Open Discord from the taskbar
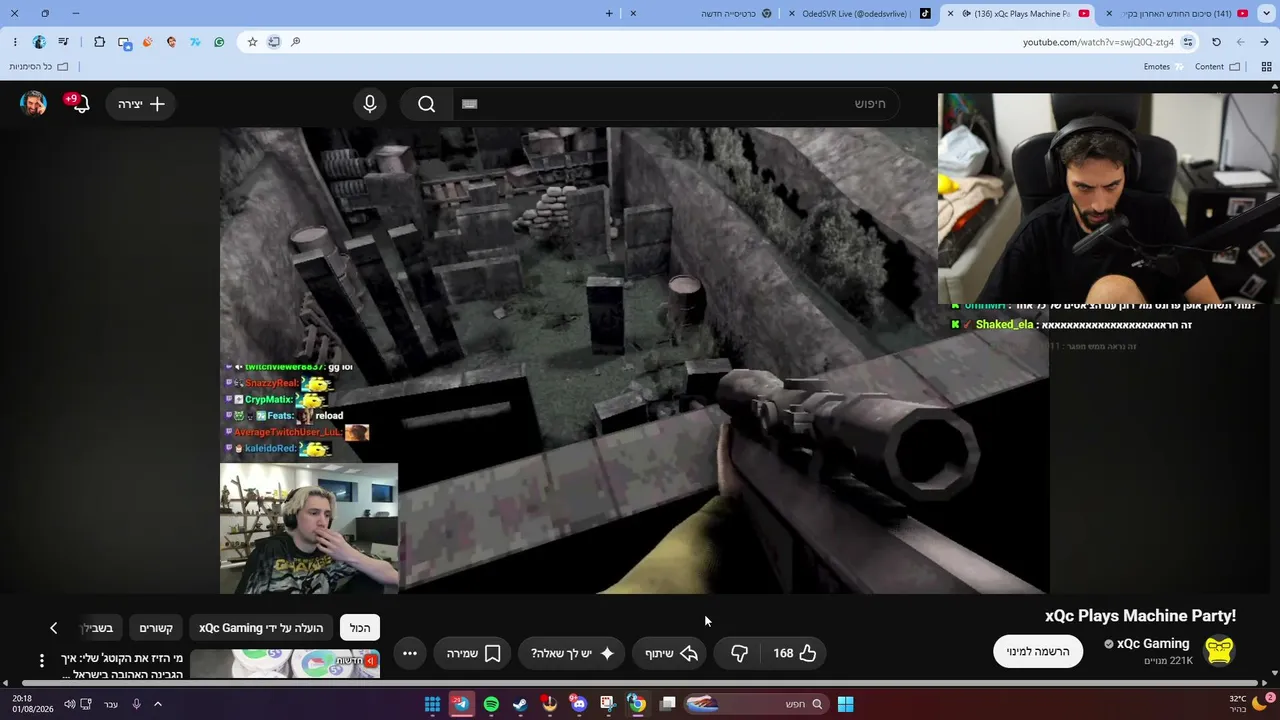 point(578,704)
